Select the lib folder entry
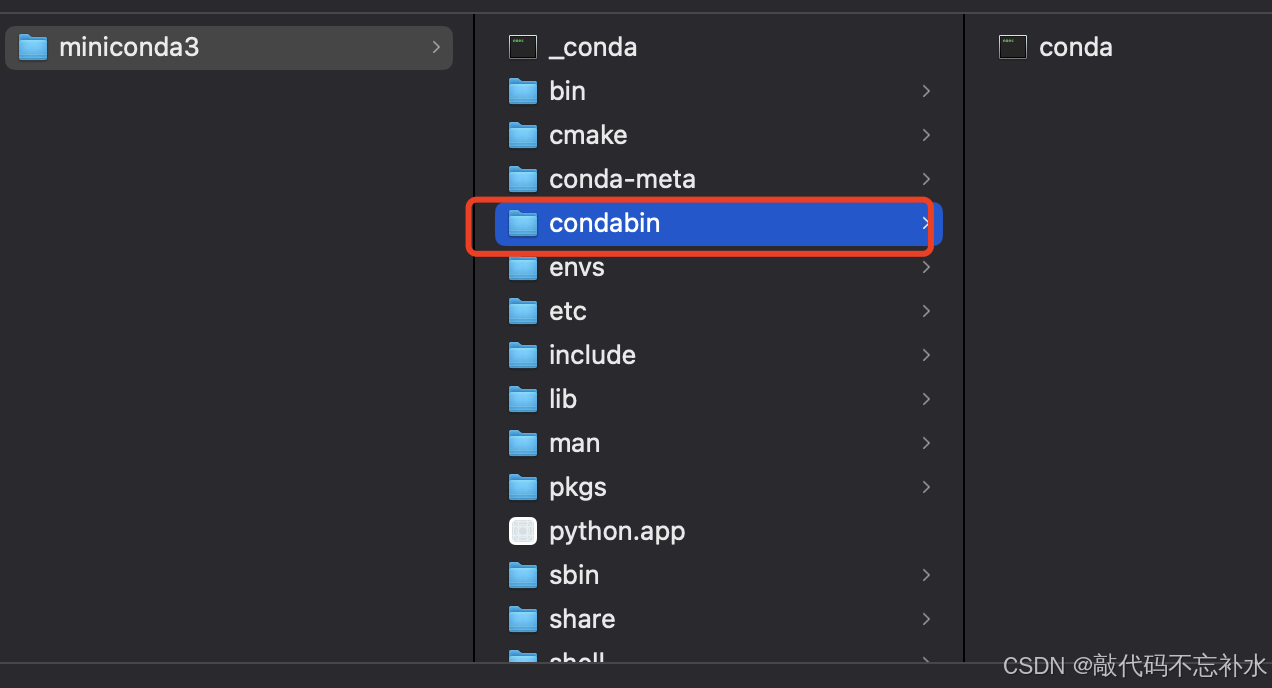The height and width of the screenshot is (688, 1272). click(719, 399)
